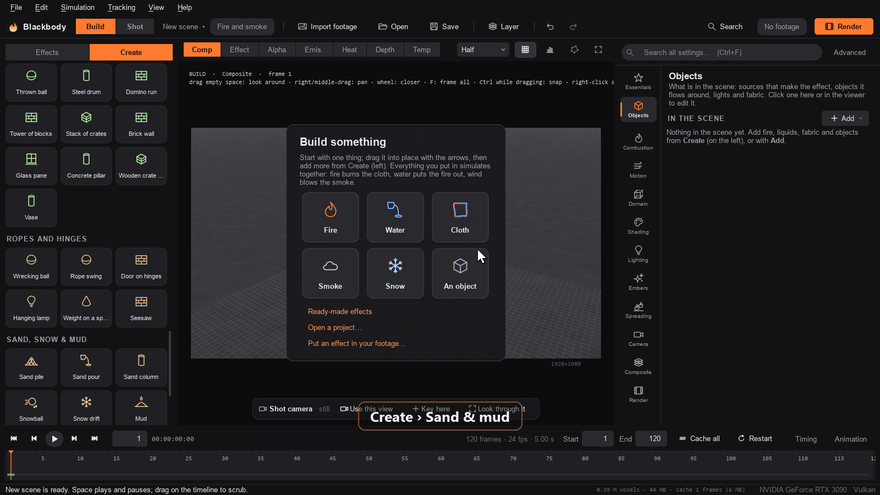The height and width of the screenshot is (495, 880).
Task: Edit the End frame field
Action: point(651,439)
